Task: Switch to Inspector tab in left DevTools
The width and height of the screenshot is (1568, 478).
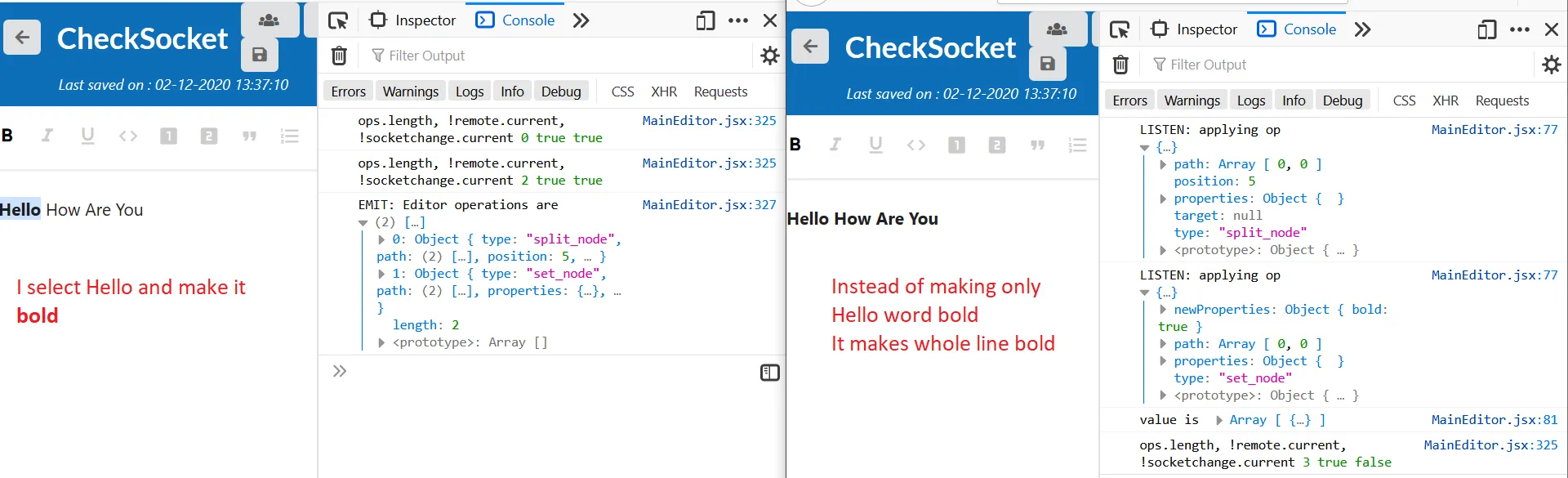Action: [413, 20]
